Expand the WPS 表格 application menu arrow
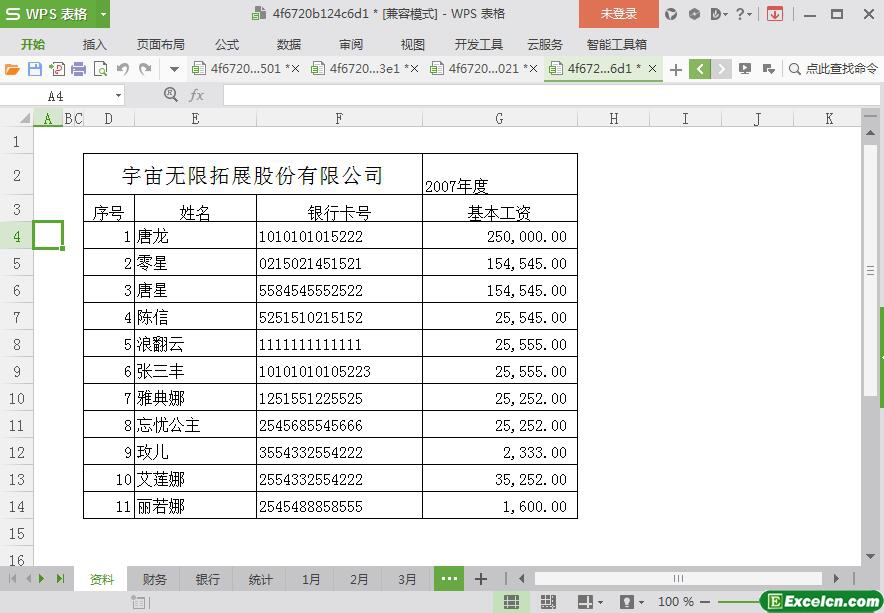The width and height of the screenshot is (884, 613). point(104,14)
